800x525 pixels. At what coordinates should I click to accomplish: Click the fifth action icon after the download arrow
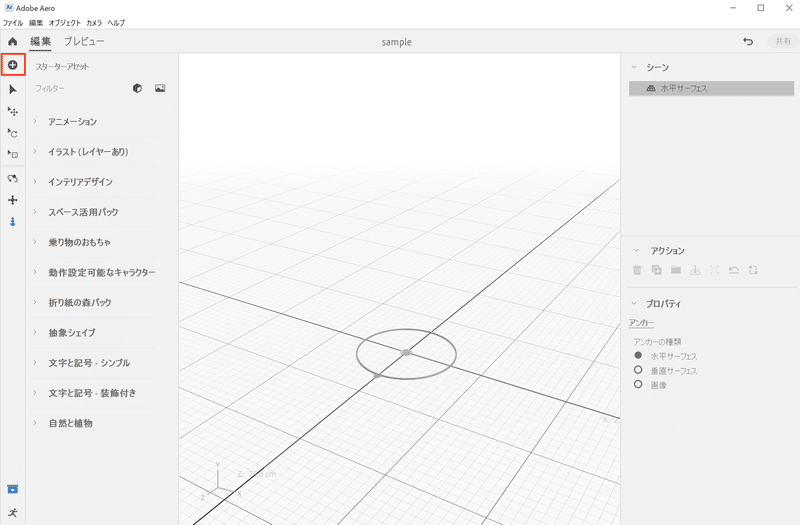coord(714,270)
